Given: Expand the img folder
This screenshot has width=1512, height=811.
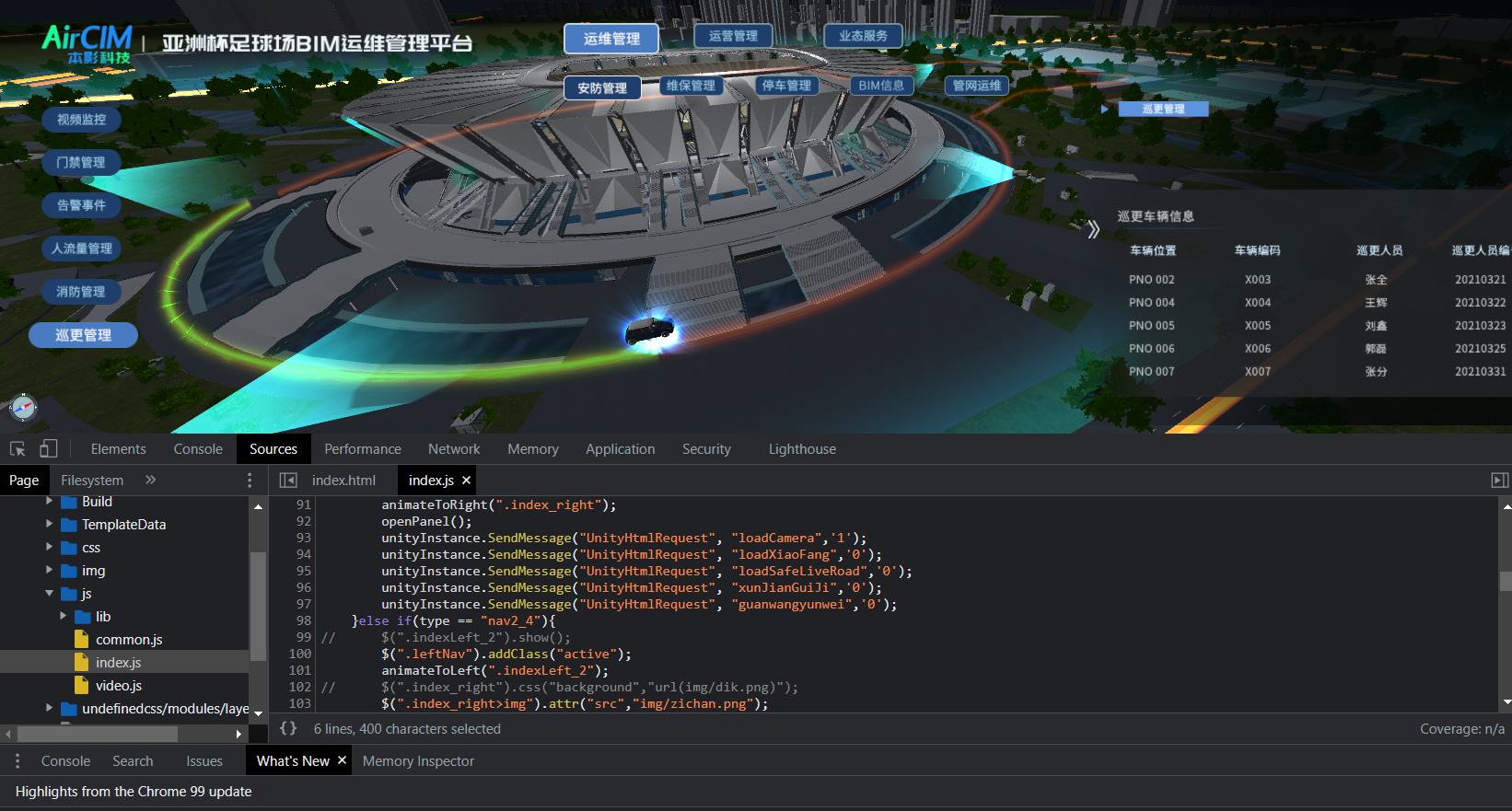Looking at the screenshot, I should tap(49, 571).
